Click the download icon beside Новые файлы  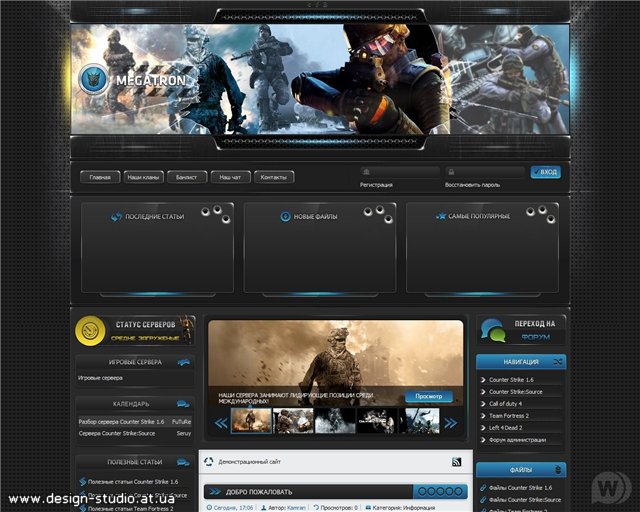[285, 216]
